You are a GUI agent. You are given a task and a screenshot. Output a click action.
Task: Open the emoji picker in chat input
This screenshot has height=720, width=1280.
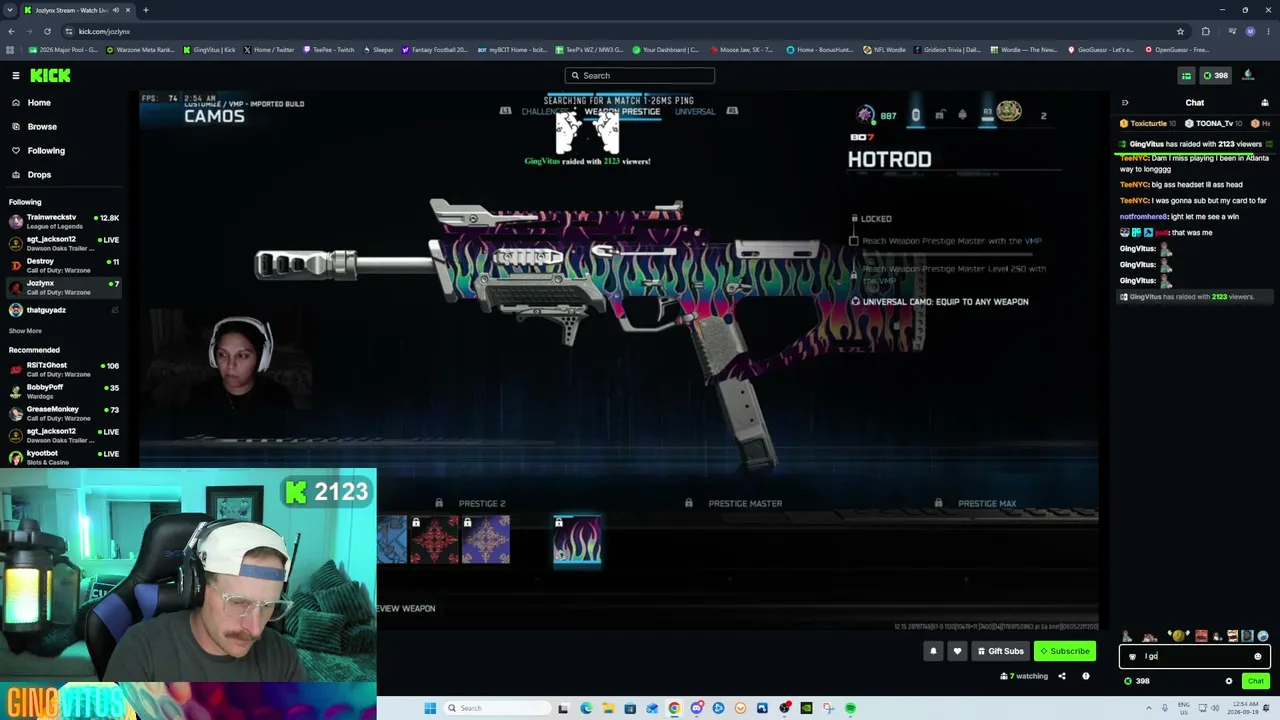click(x=1258, y=657)
